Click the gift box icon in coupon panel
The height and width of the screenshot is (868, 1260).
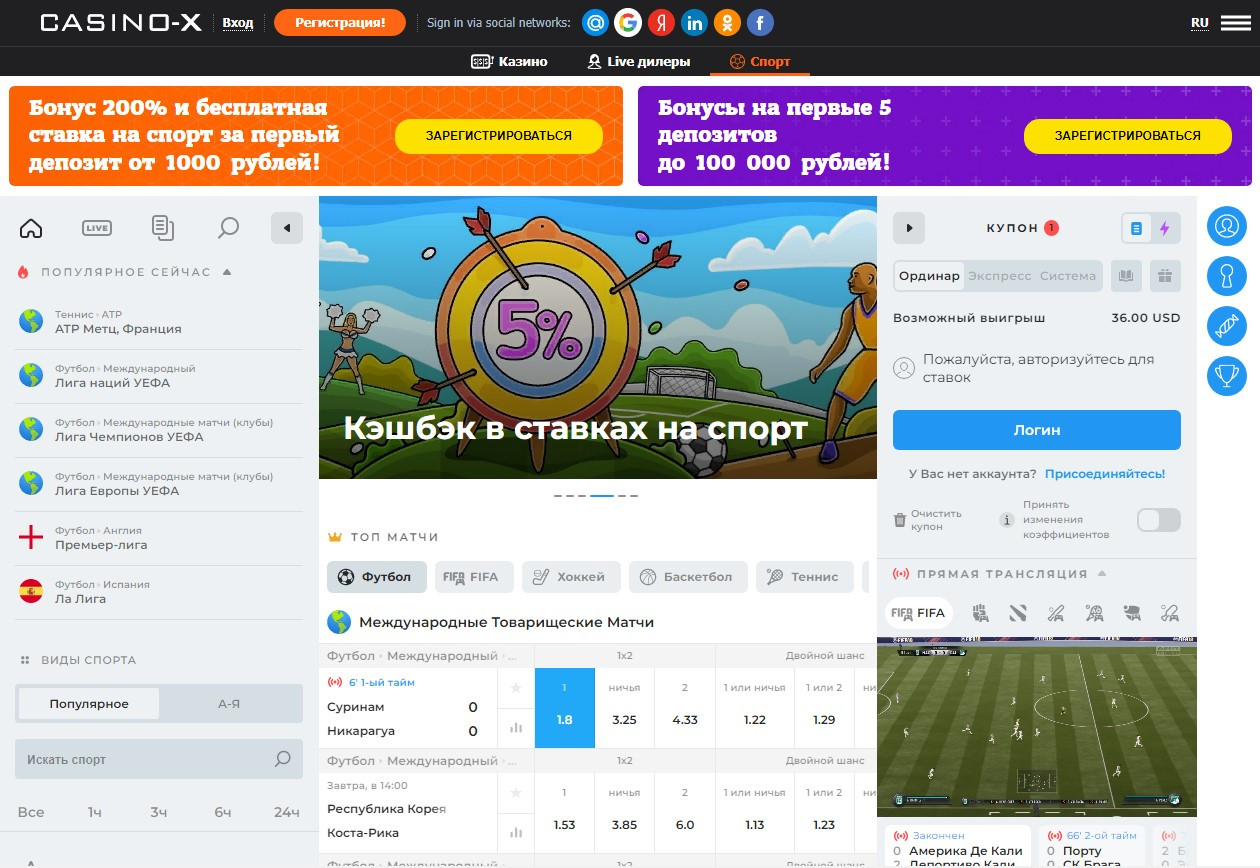[x=1164, y=276]
